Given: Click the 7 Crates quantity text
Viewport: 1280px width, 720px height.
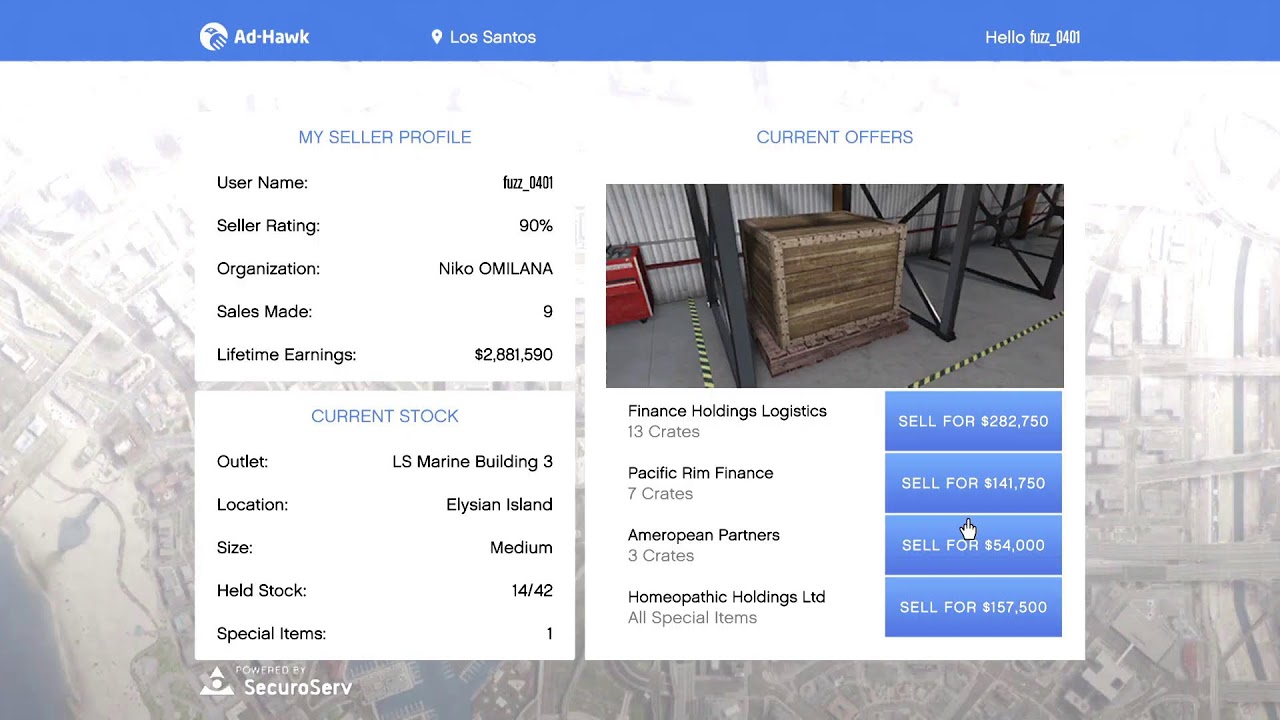Looking at the screenshot, I should click(660, 494).
